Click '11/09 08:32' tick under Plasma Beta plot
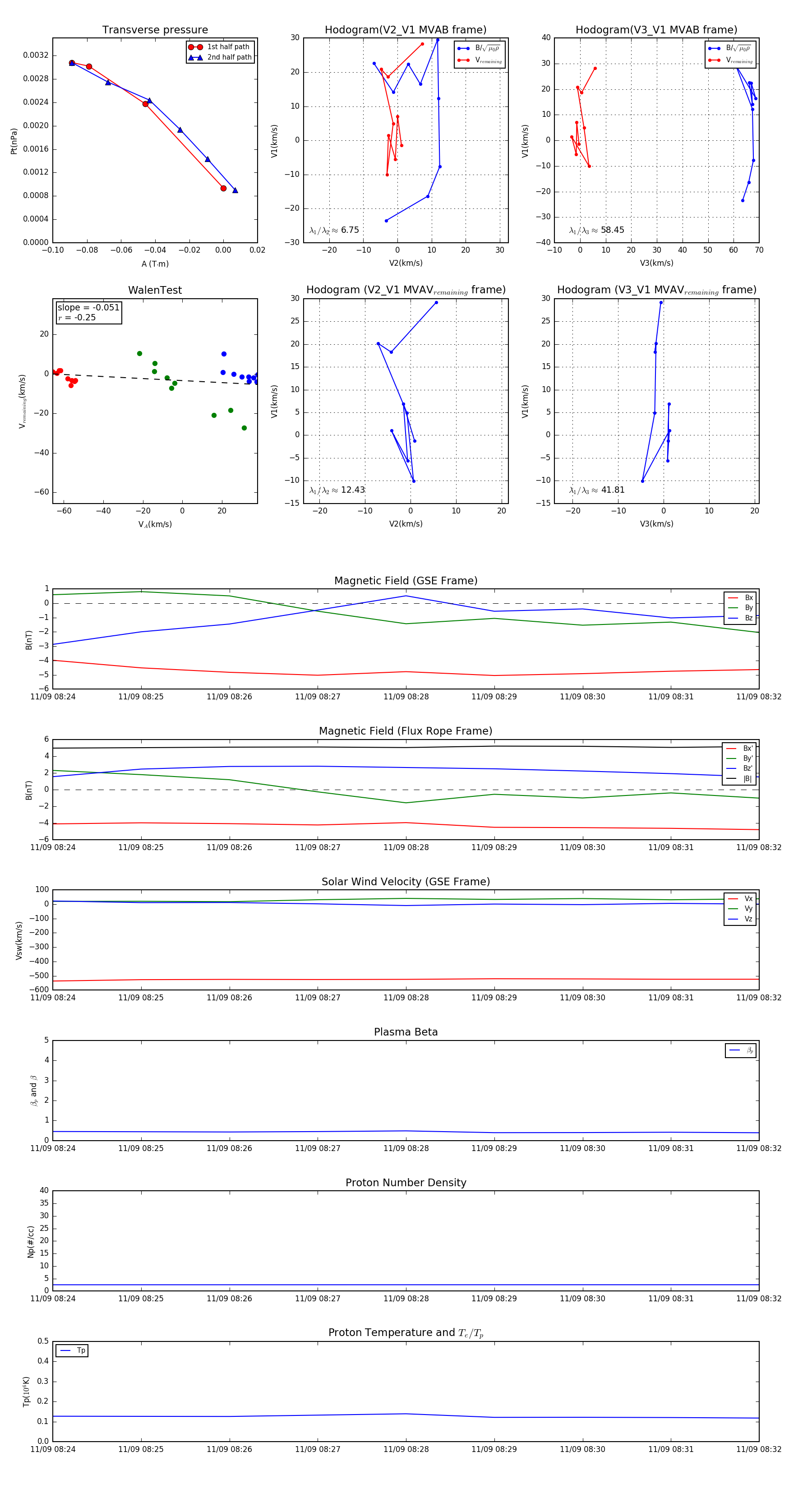Viewport: 812px width, 1489px height. (x=759, y=1148)
